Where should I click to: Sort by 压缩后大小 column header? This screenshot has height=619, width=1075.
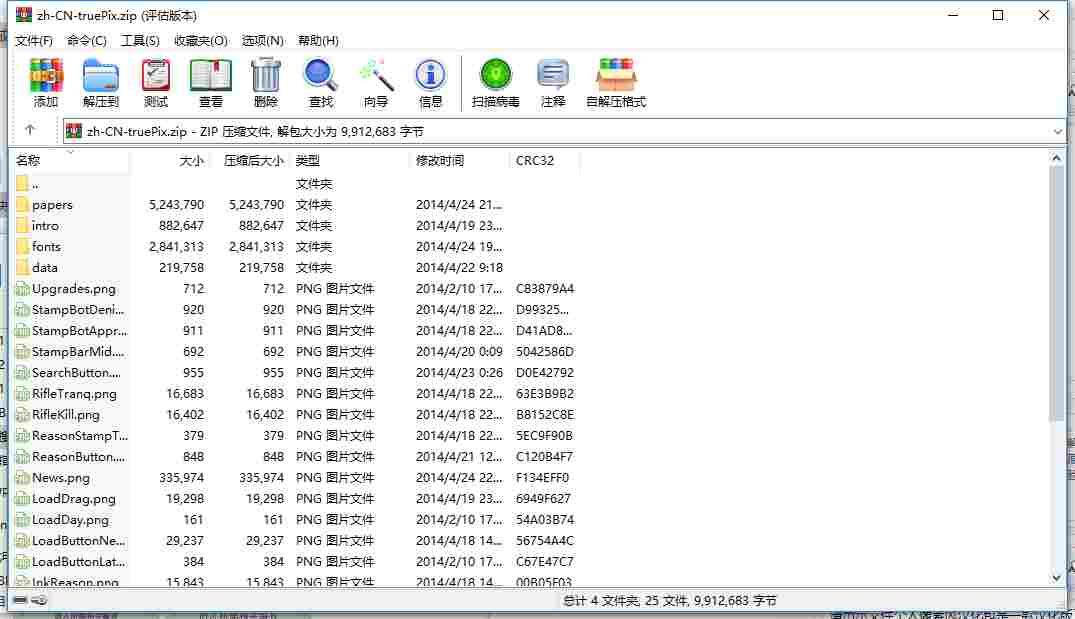coord(248,160)
